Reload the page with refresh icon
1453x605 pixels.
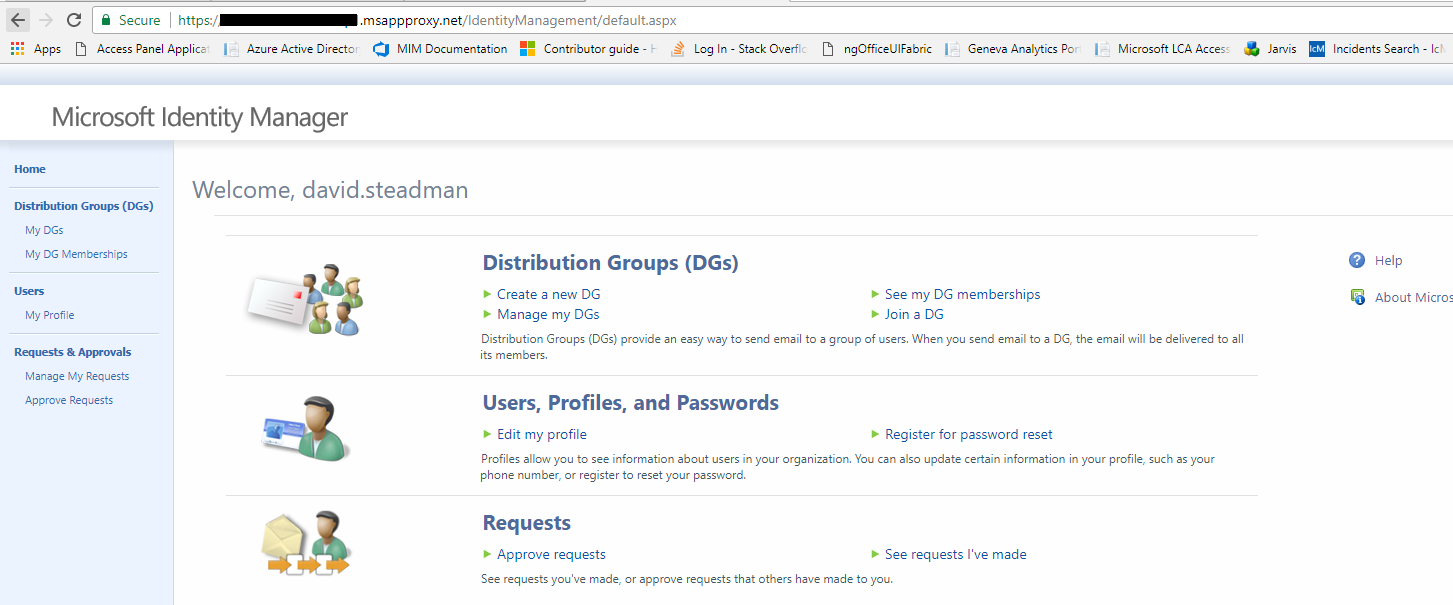73,20
